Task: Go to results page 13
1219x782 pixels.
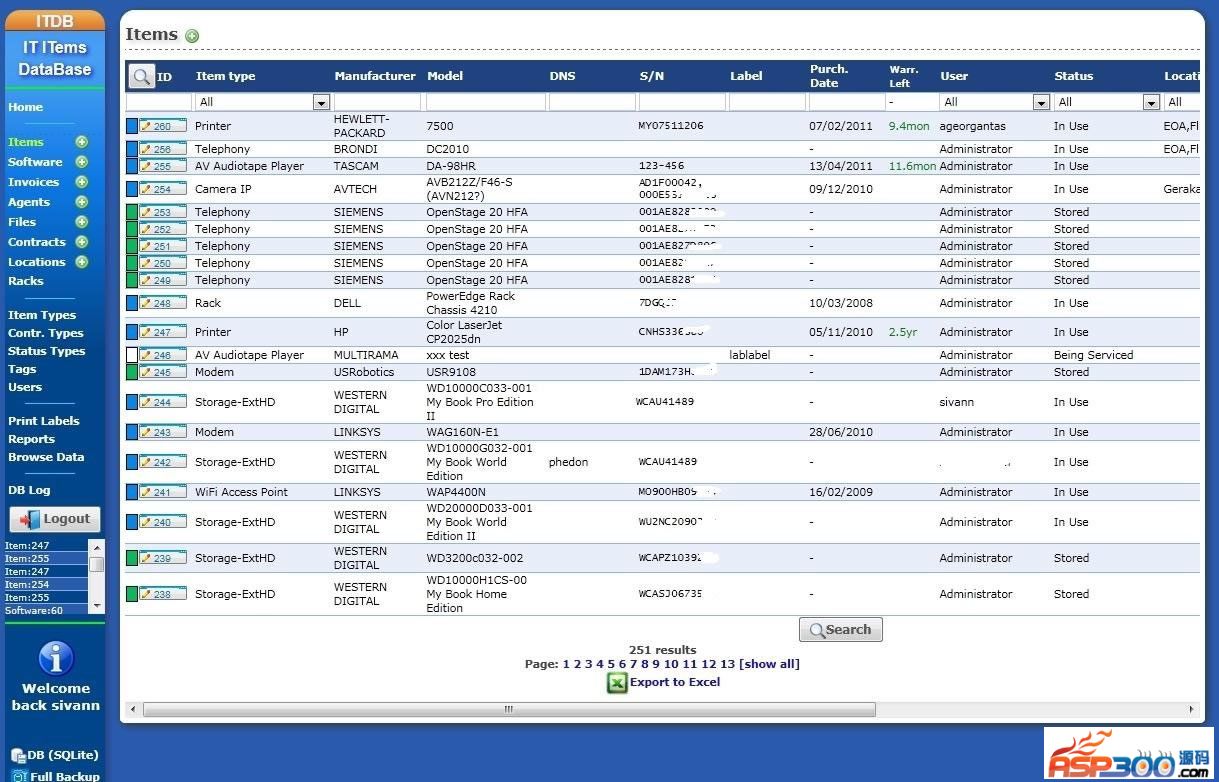Action: 727,664
